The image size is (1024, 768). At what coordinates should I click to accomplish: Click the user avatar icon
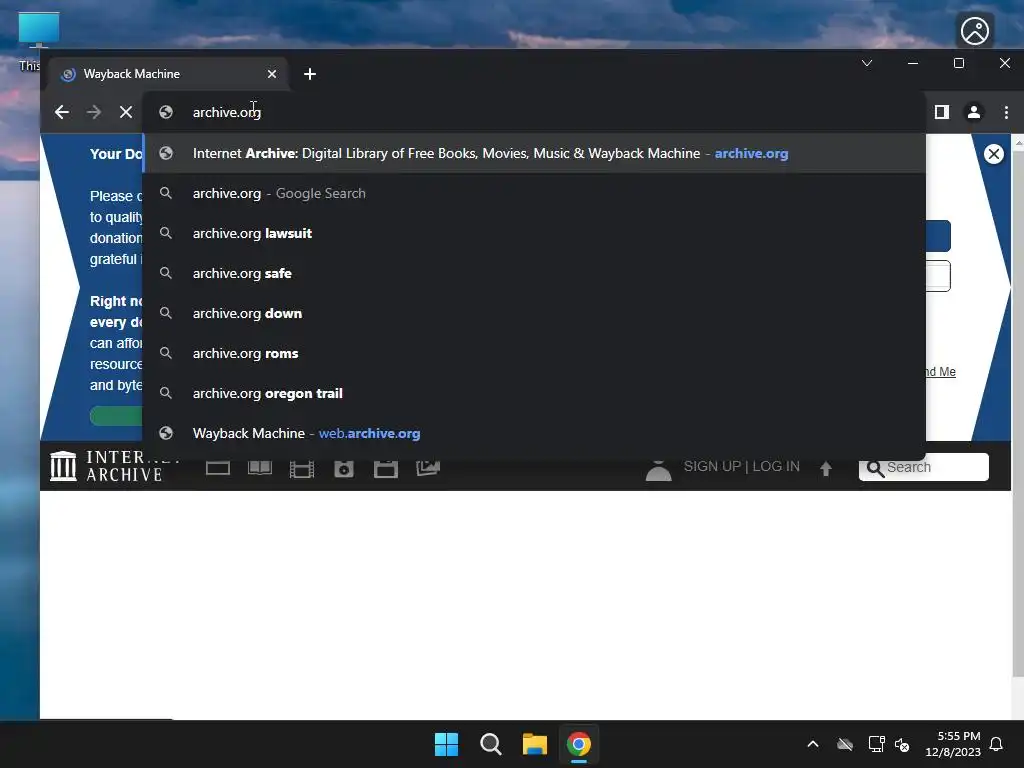[x=658, y=469]
